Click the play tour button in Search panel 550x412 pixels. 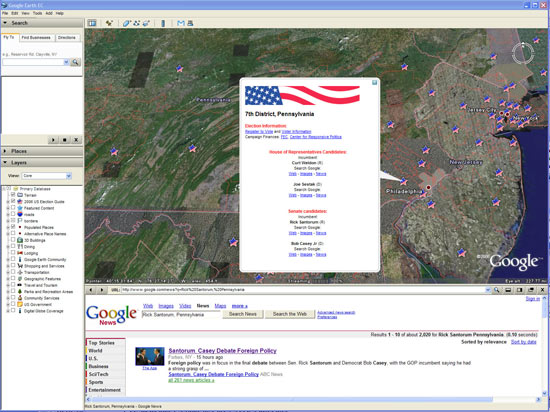coord(53,140)
